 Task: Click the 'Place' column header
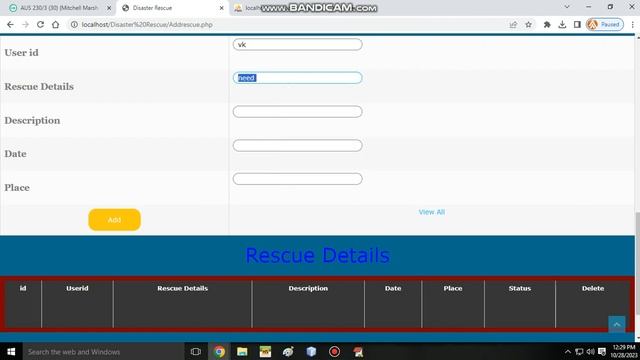pos(453,288)
